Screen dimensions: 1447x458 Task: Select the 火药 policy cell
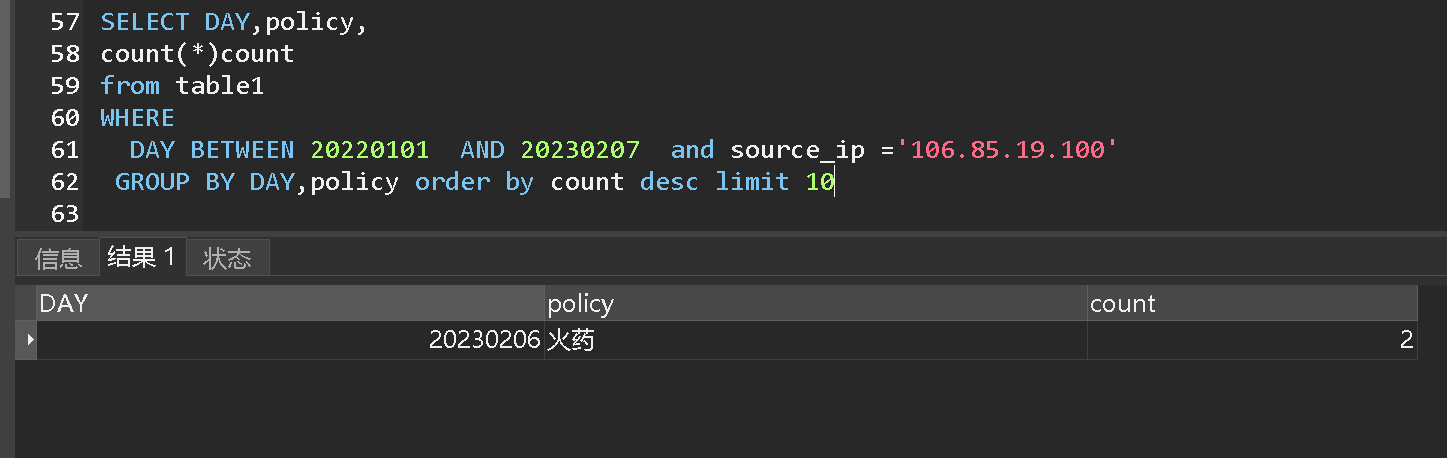[816, 340]
